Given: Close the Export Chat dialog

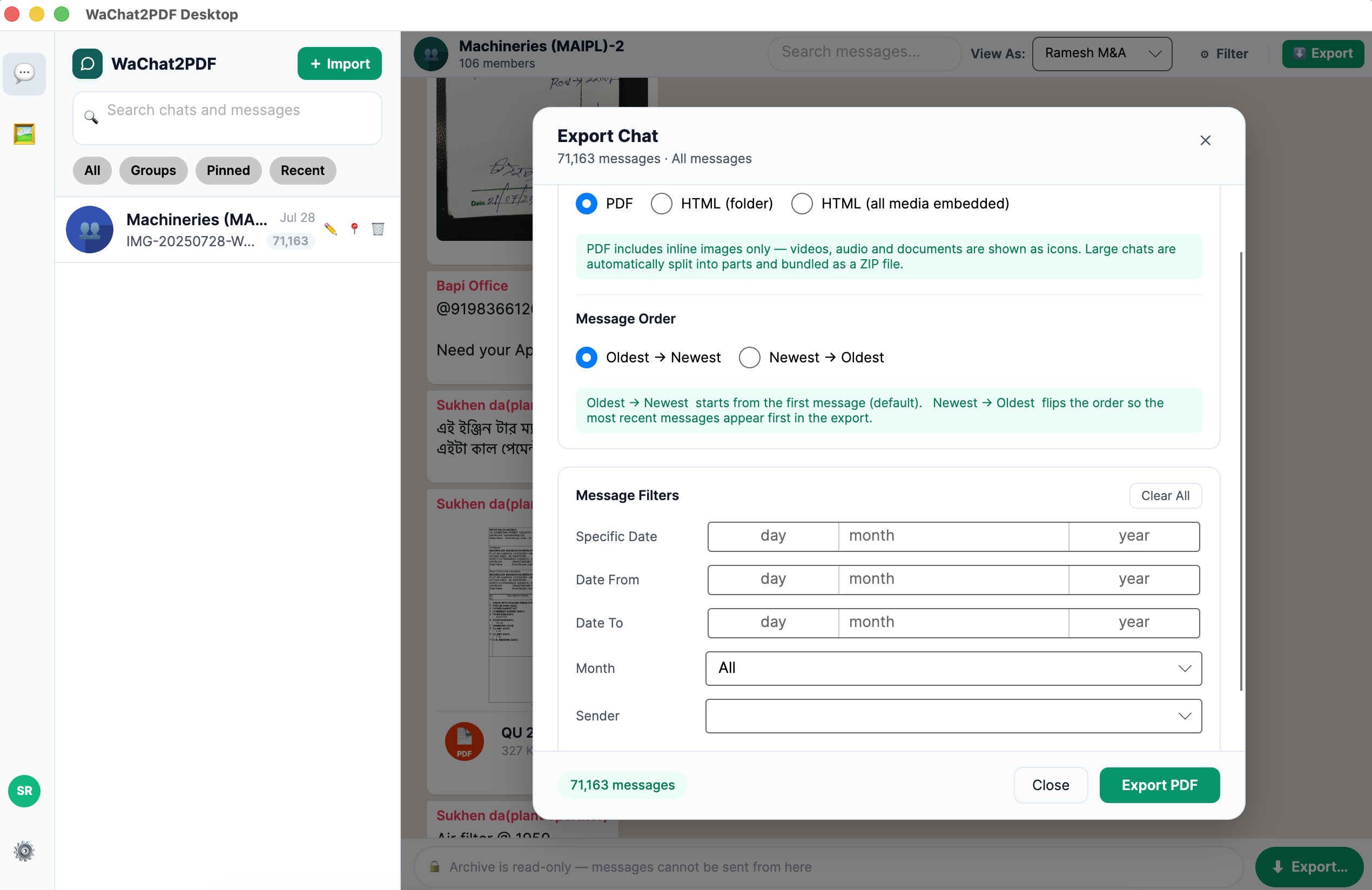Looking at the screenshot, I should coord(1206,140).
